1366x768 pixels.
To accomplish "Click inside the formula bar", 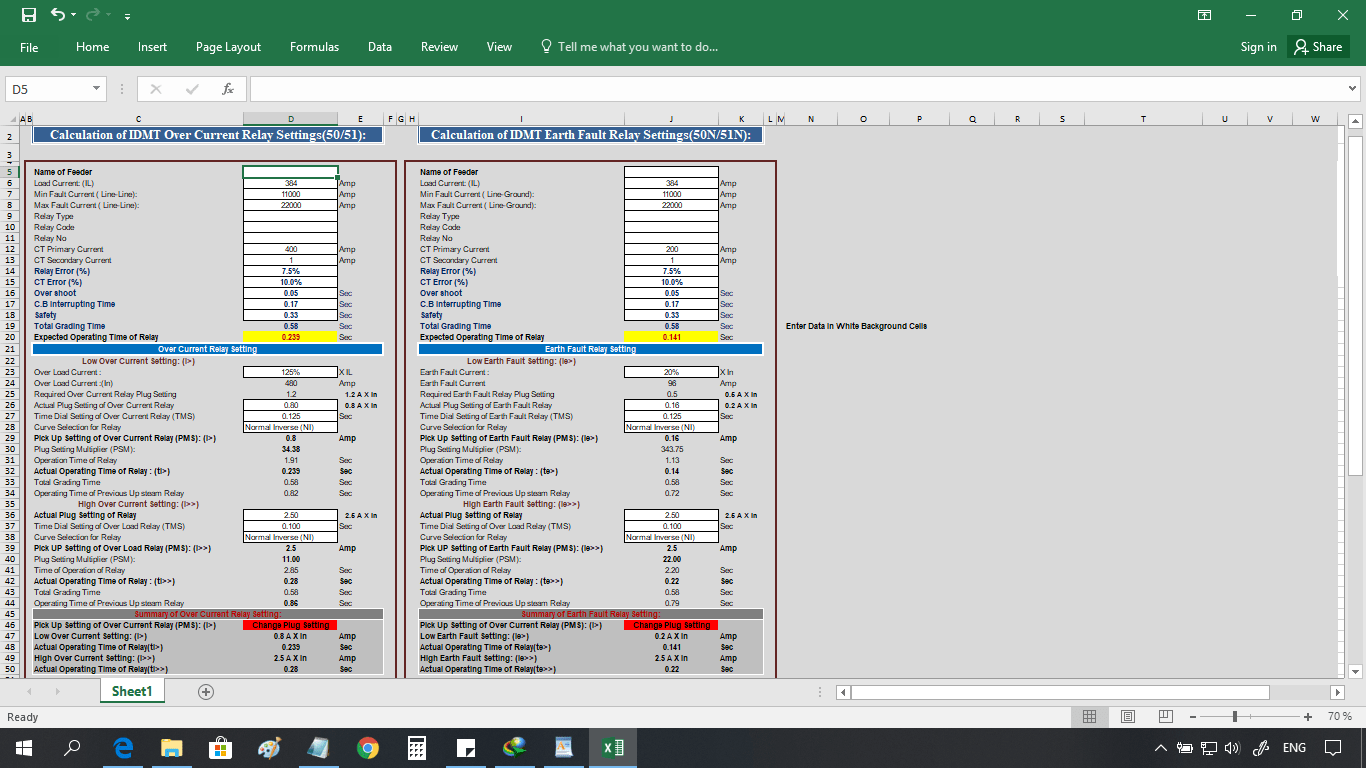I will 797,90.
